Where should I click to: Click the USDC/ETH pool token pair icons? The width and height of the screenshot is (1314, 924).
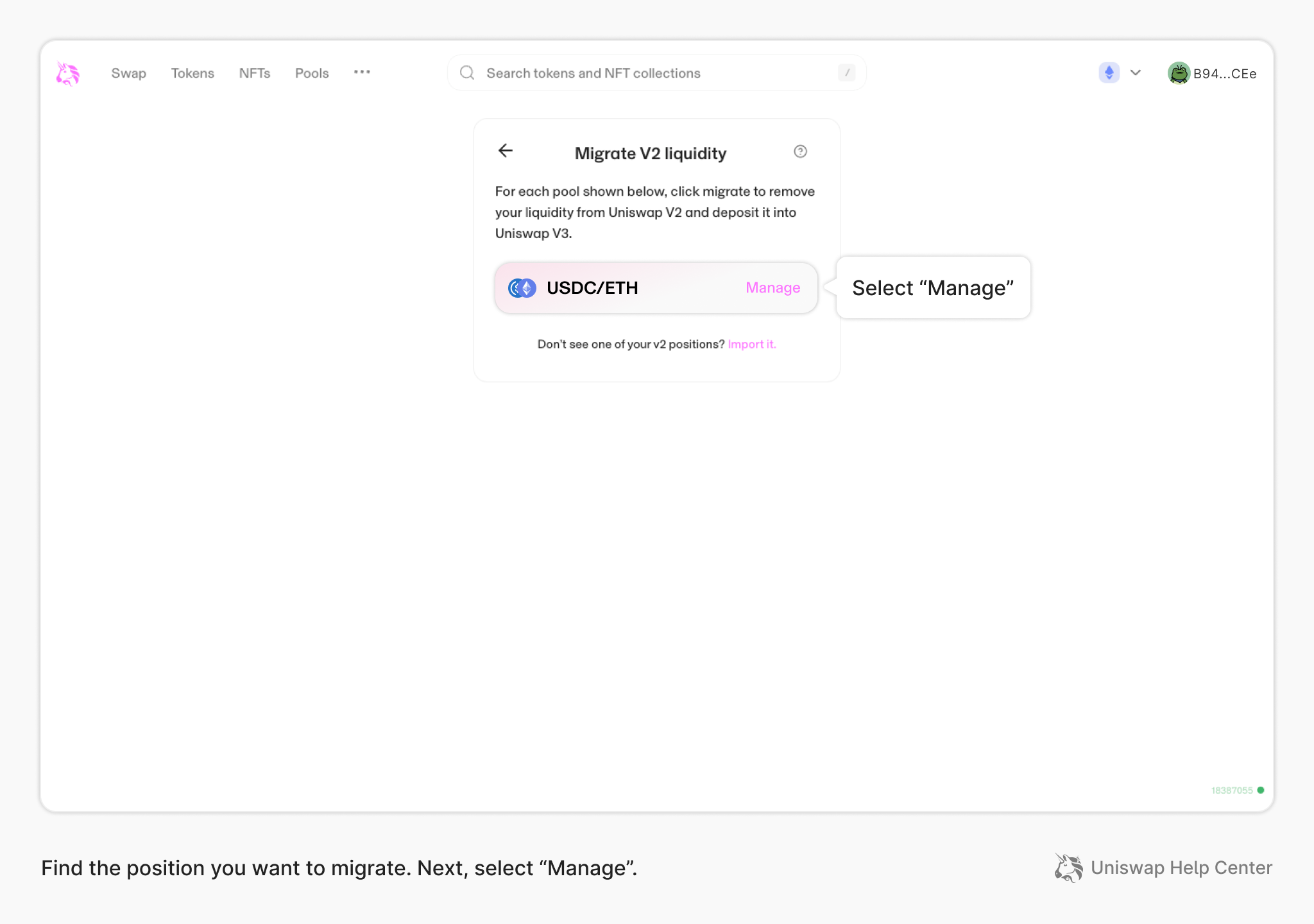coord(521,287)
